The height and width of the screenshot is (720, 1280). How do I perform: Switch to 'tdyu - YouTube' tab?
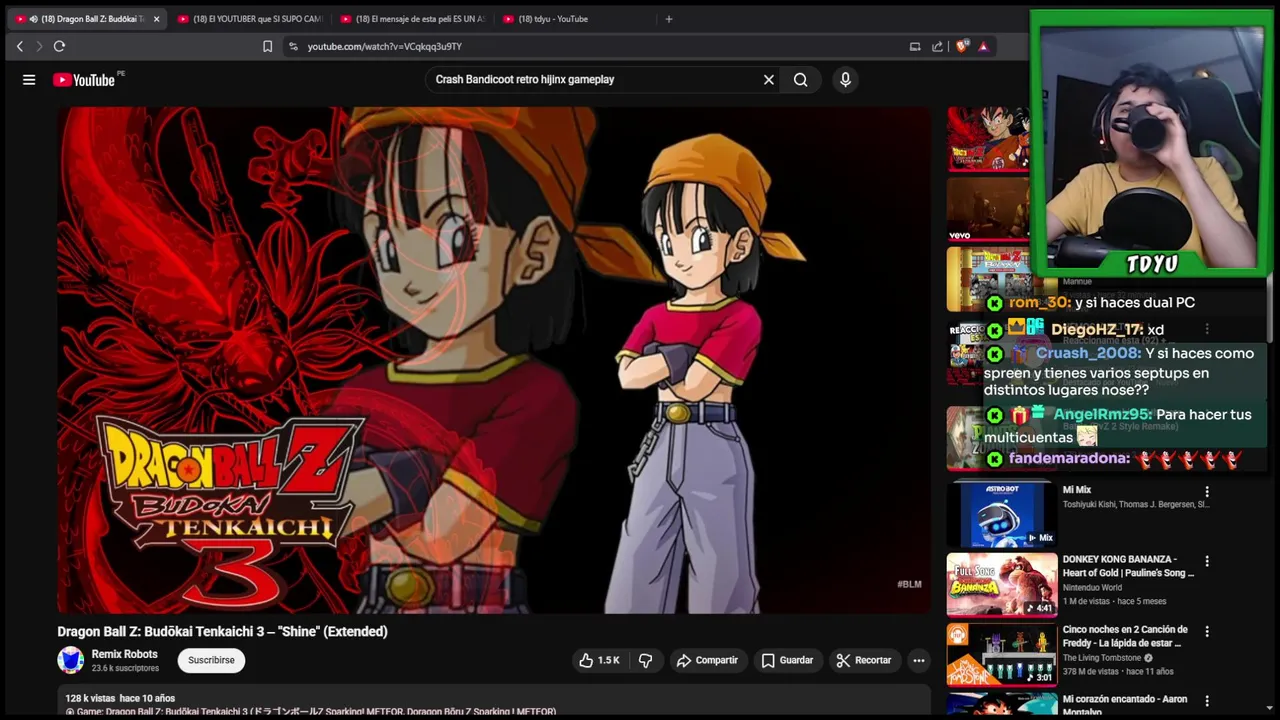575,19
